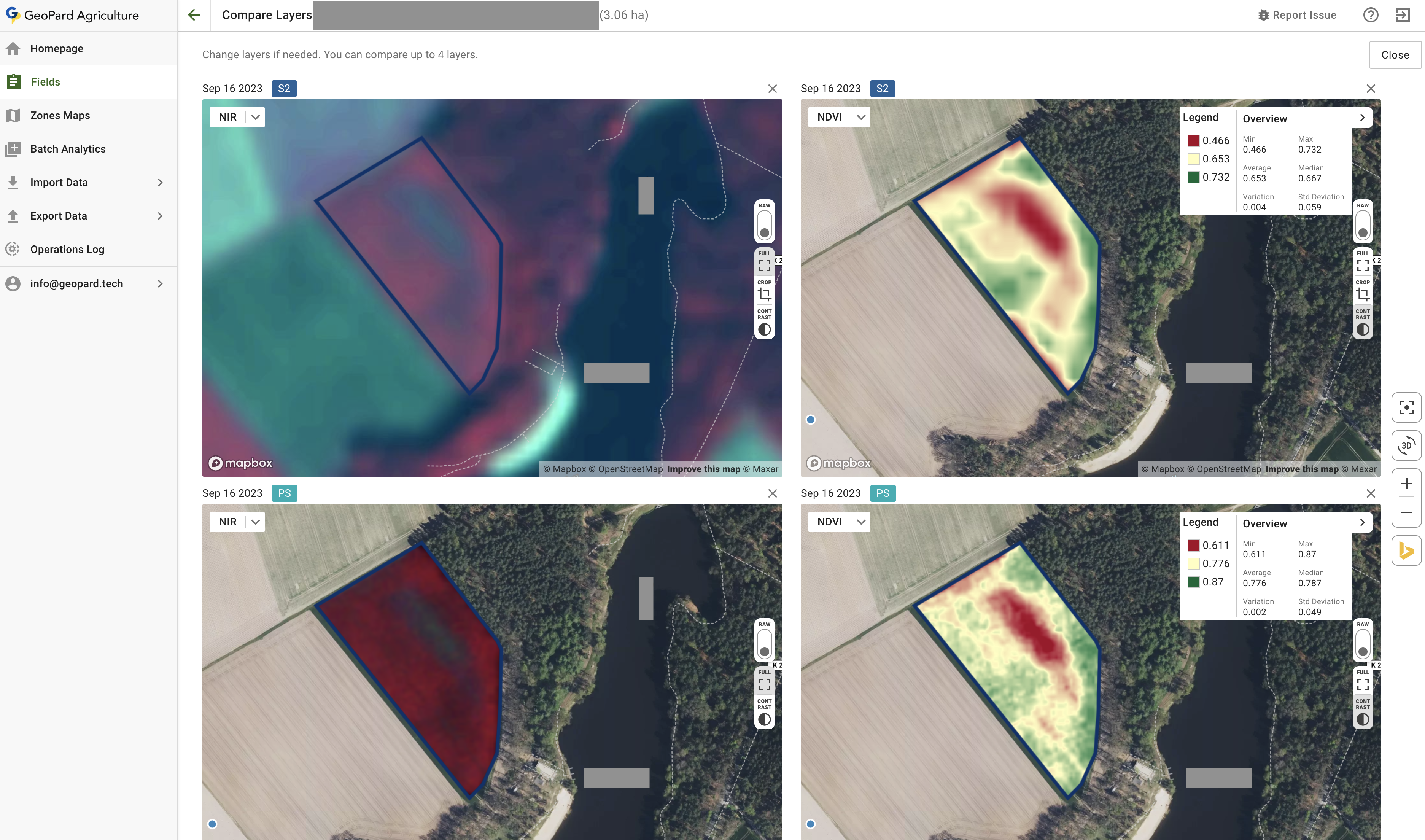The height and width of the screenshot is (840, 1425).
Task: Toggle RAW switch on S2 NIR map
Action: pyautogui.click(x=764, y=225)
